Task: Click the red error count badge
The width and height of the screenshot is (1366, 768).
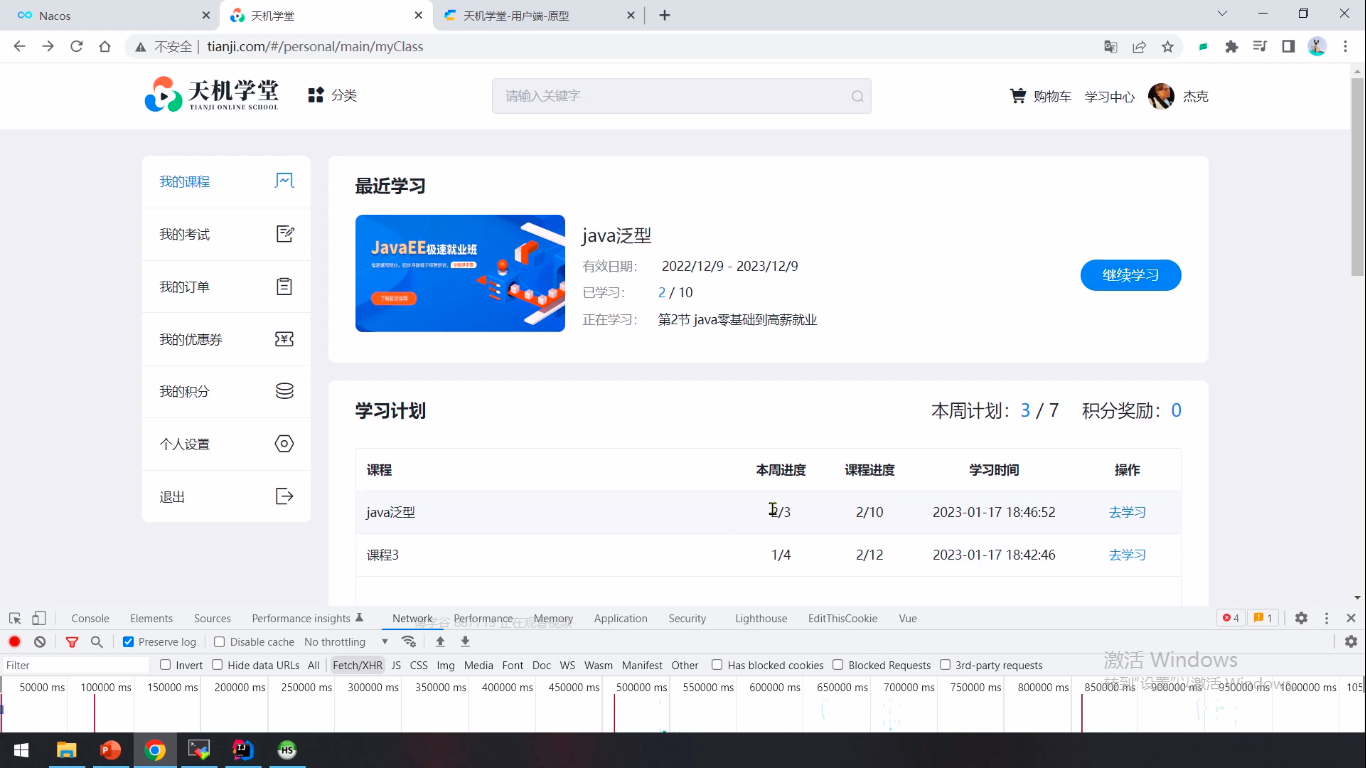Action: click(x=1231, y=618)
